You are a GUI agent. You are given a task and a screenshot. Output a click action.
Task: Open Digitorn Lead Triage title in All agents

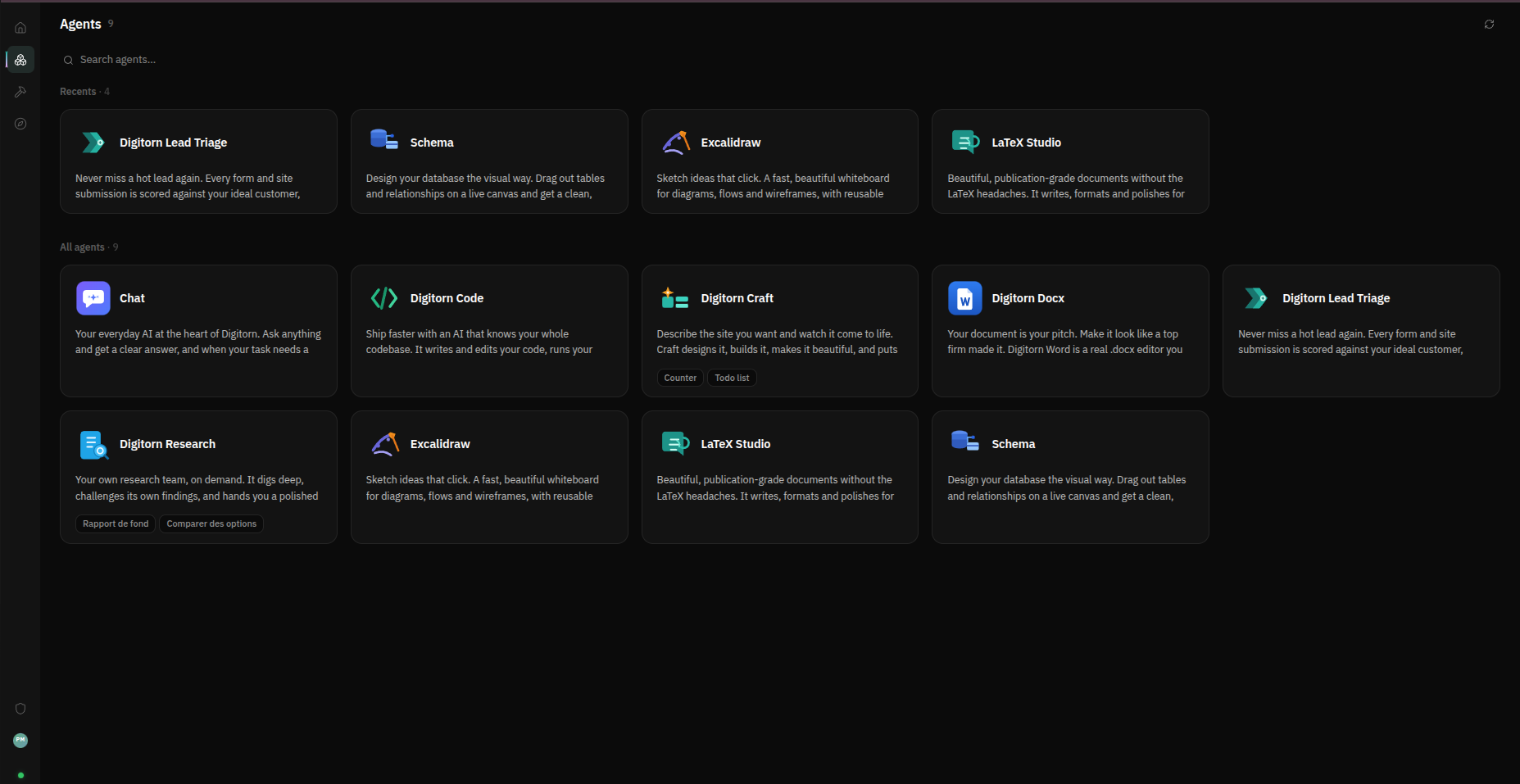point(1336,298)
